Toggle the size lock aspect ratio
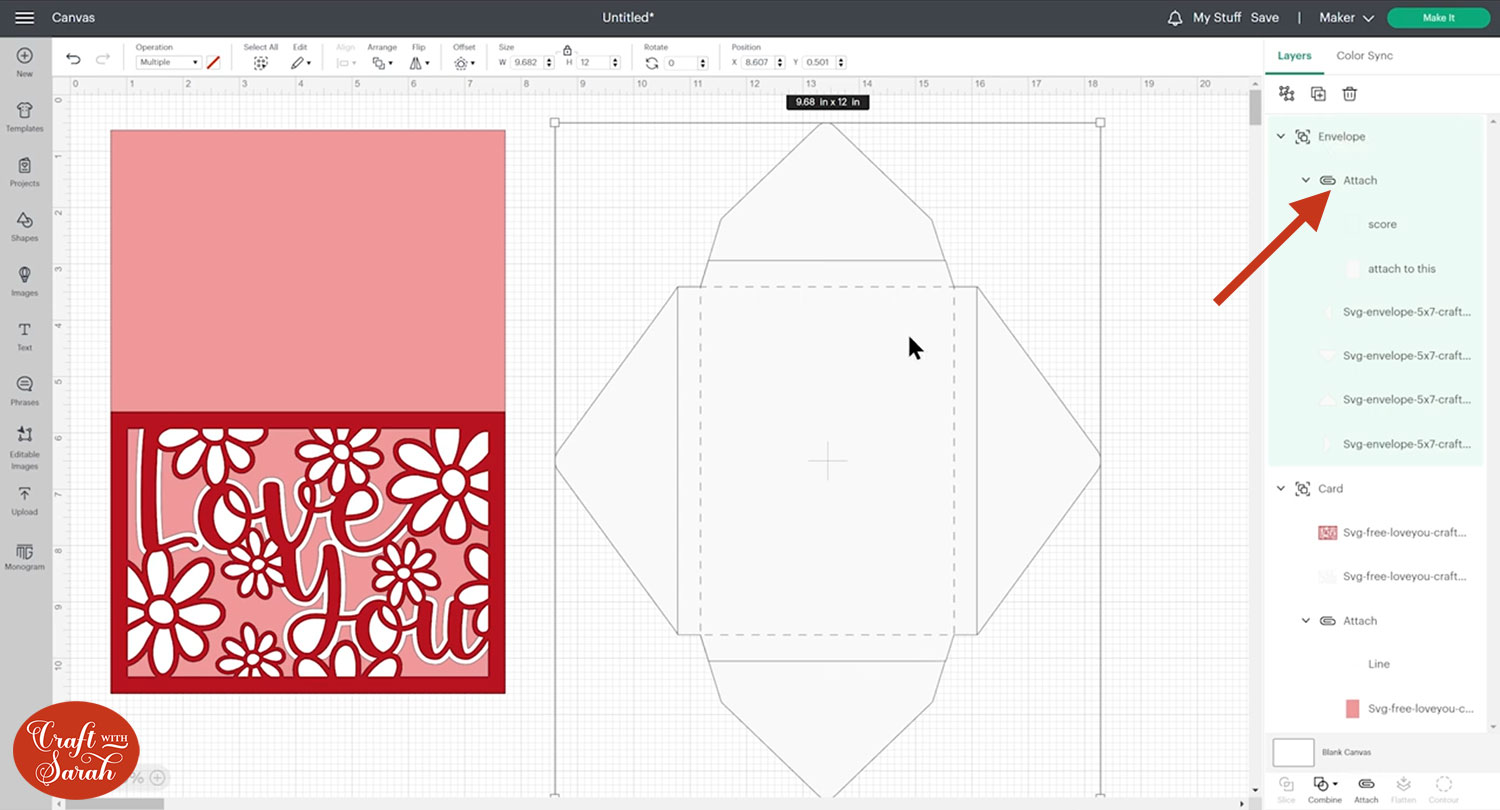 click(x=567, y=50)
